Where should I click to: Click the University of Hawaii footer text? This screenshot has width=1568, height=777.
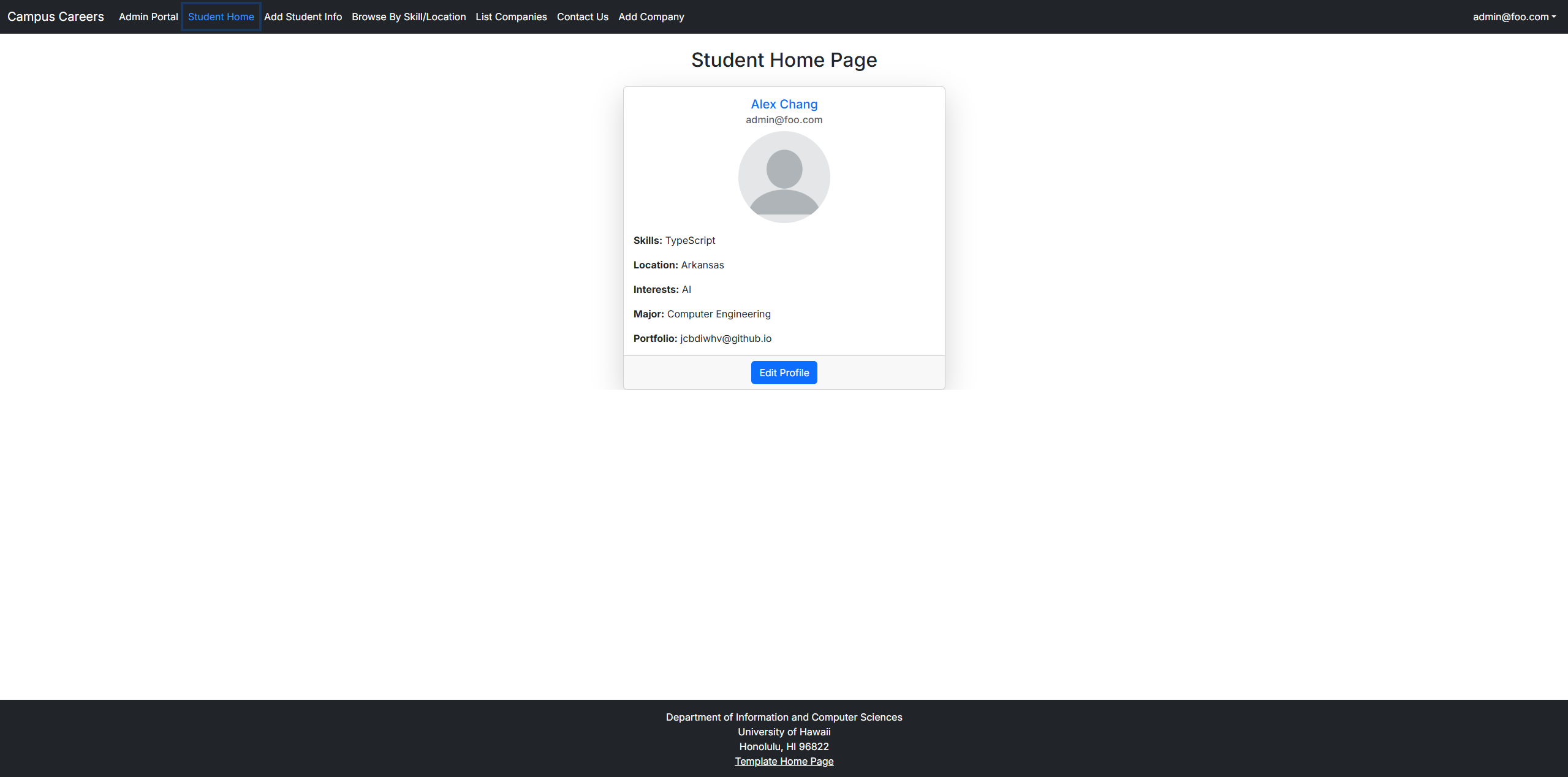click(784, 732)
